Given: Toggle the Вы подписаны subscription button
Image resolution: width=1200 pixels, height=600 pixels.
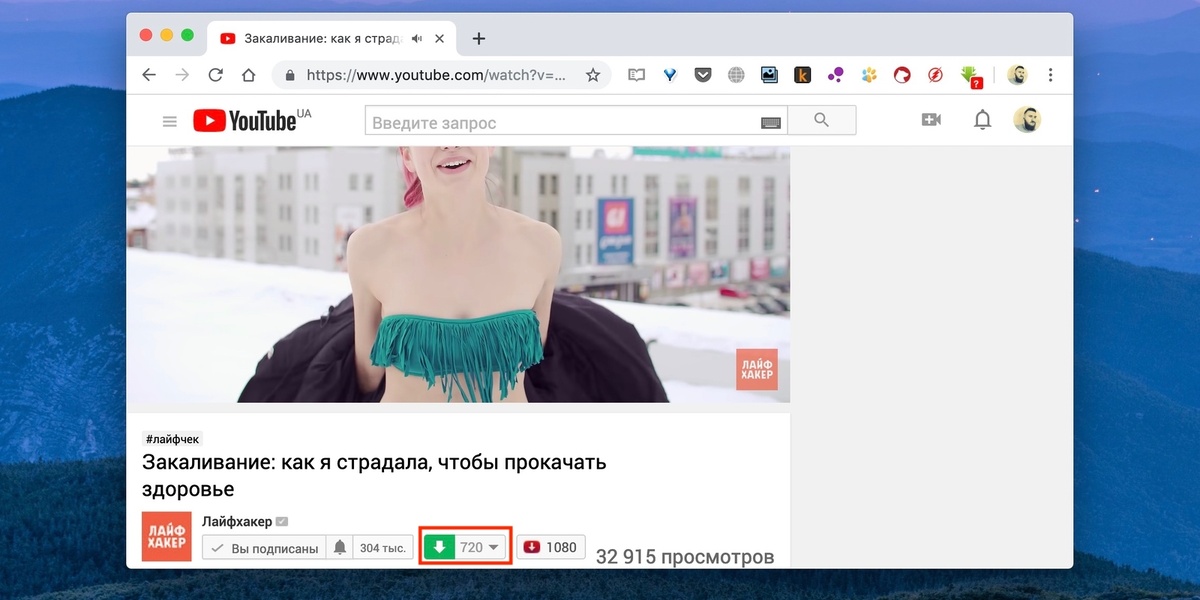Looking at the screenshot, I should point(264,548).
